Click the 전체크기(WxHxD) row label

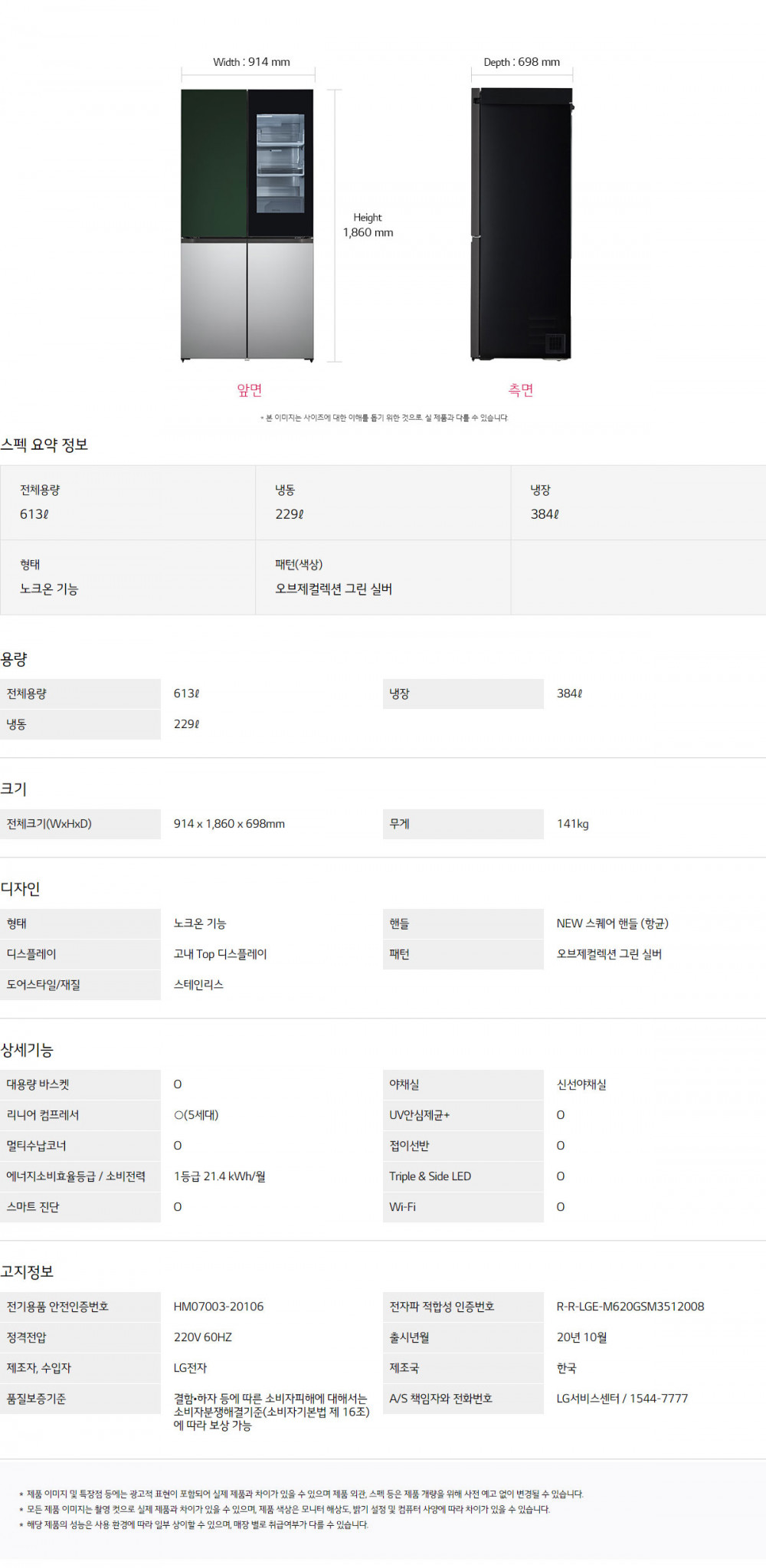(49, 824)
